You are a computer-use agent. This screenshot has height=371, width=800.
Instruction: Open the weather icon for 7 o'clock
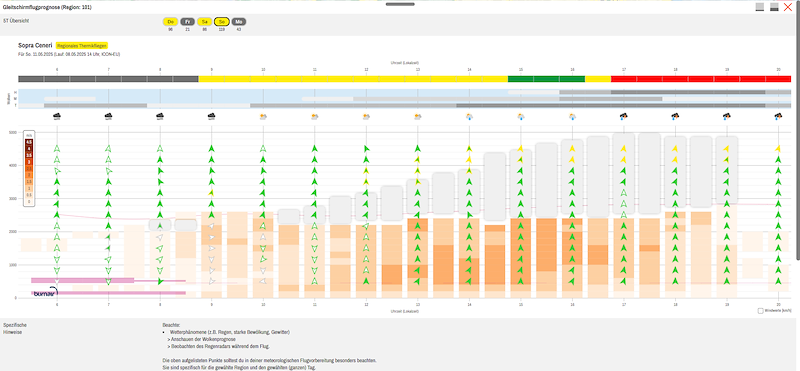108,116
